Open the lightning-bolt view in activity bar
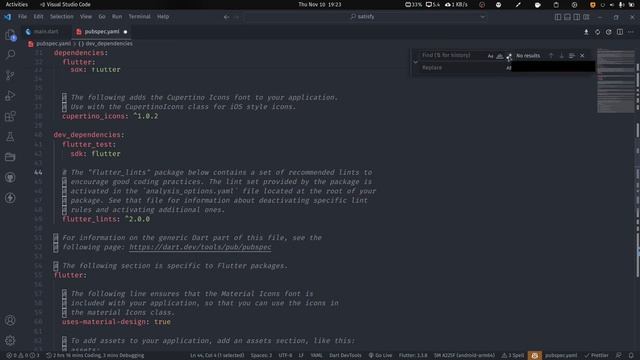 point(10,198)
